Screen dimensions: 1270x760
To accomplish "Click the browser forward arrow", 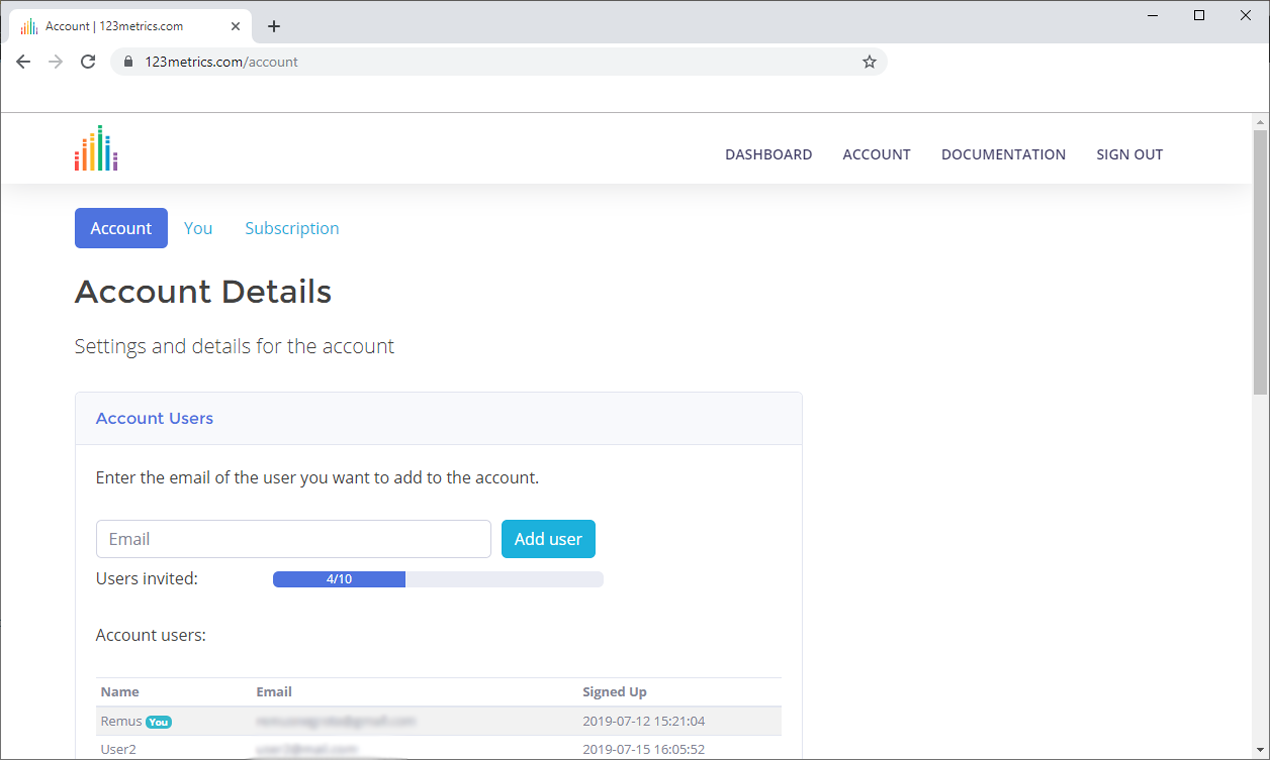I will [56, 62].
